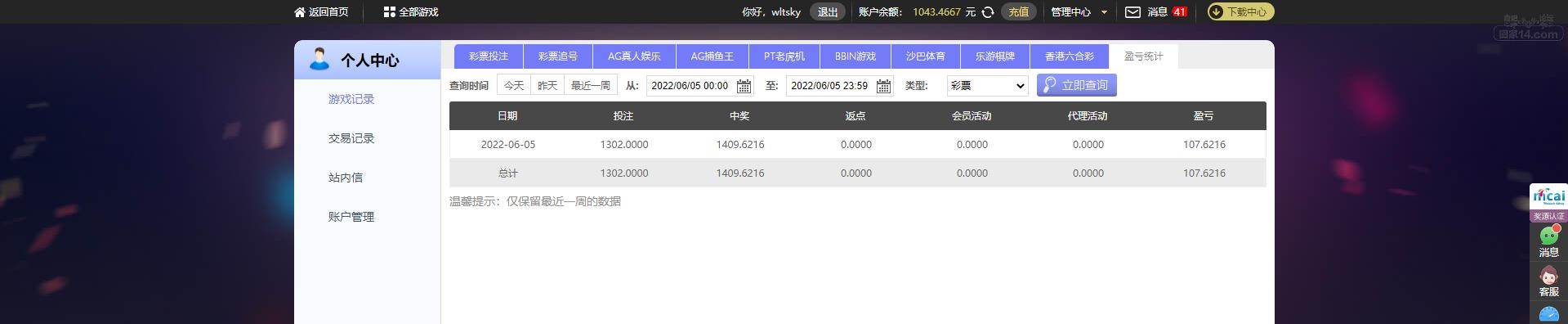
Task: Switch to the 香港六合彩 tab
Action: coord(1069,56)
